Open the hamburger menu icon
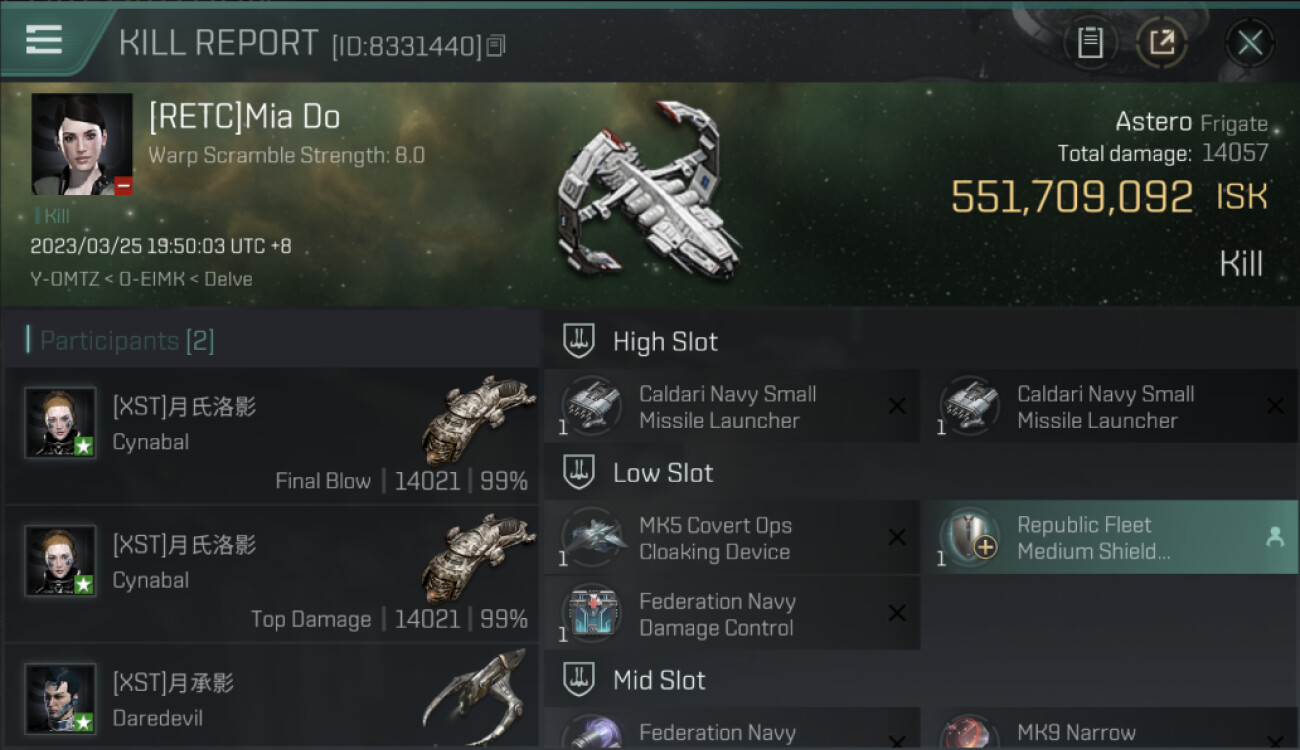Viewport: 1300px width, 750px height. point(43,41)
